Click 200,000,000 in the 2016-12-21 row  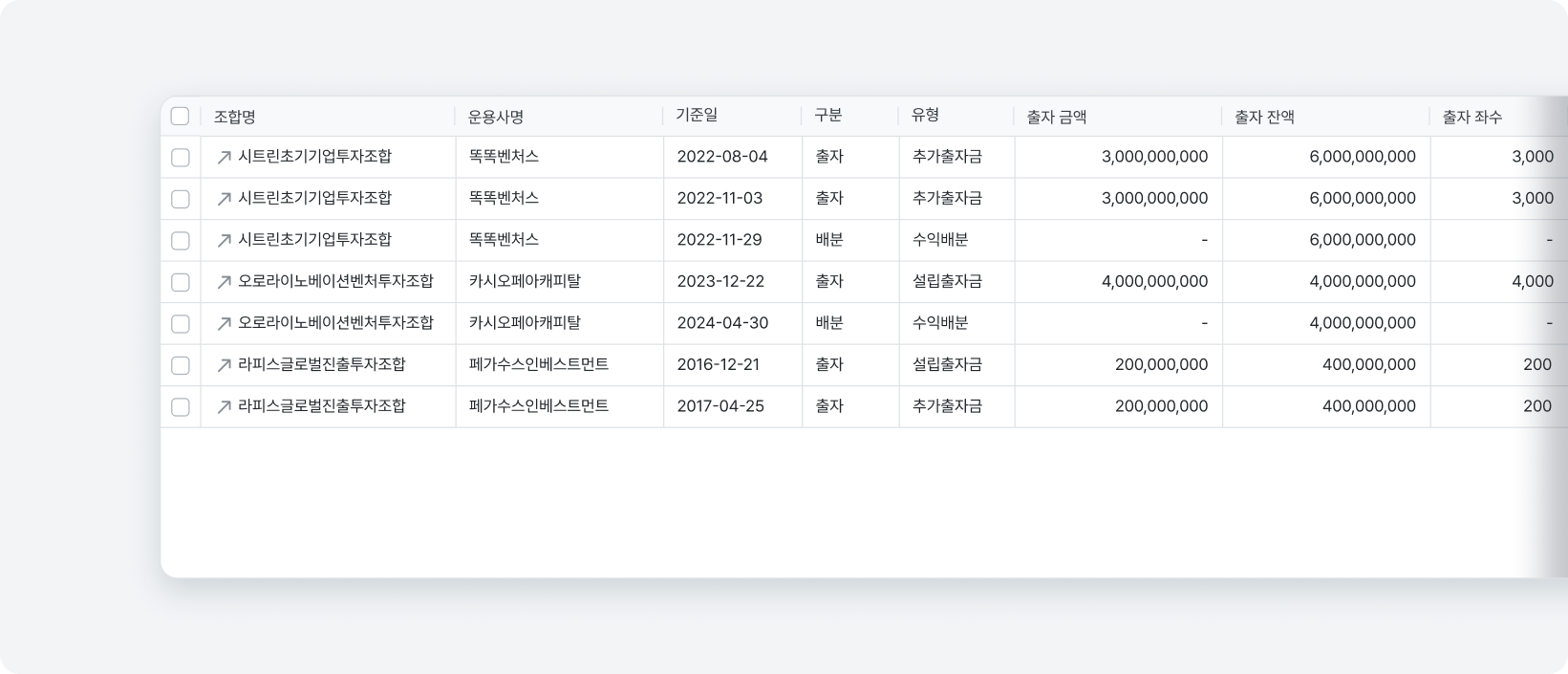(1161, 364)
